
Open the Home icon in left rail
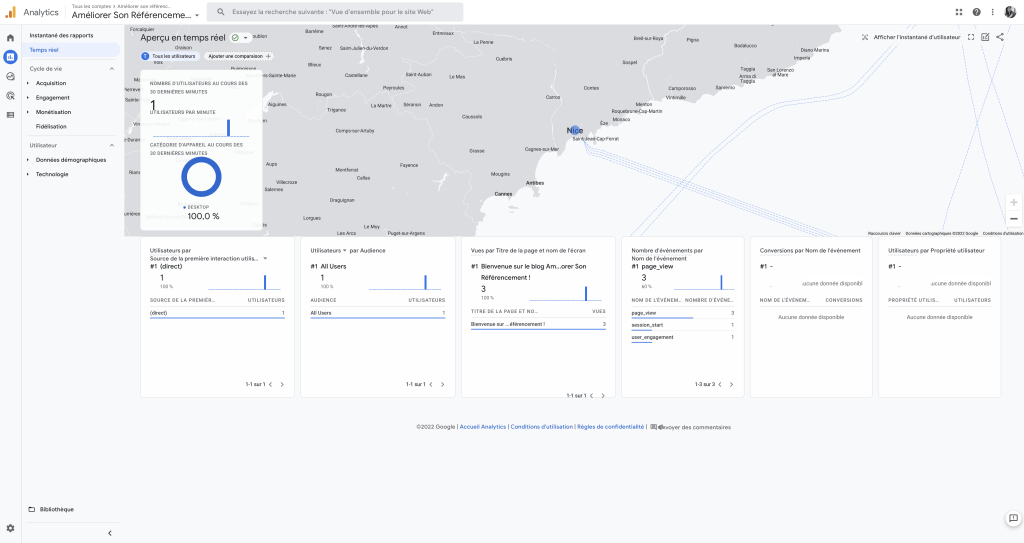[10, 38]
